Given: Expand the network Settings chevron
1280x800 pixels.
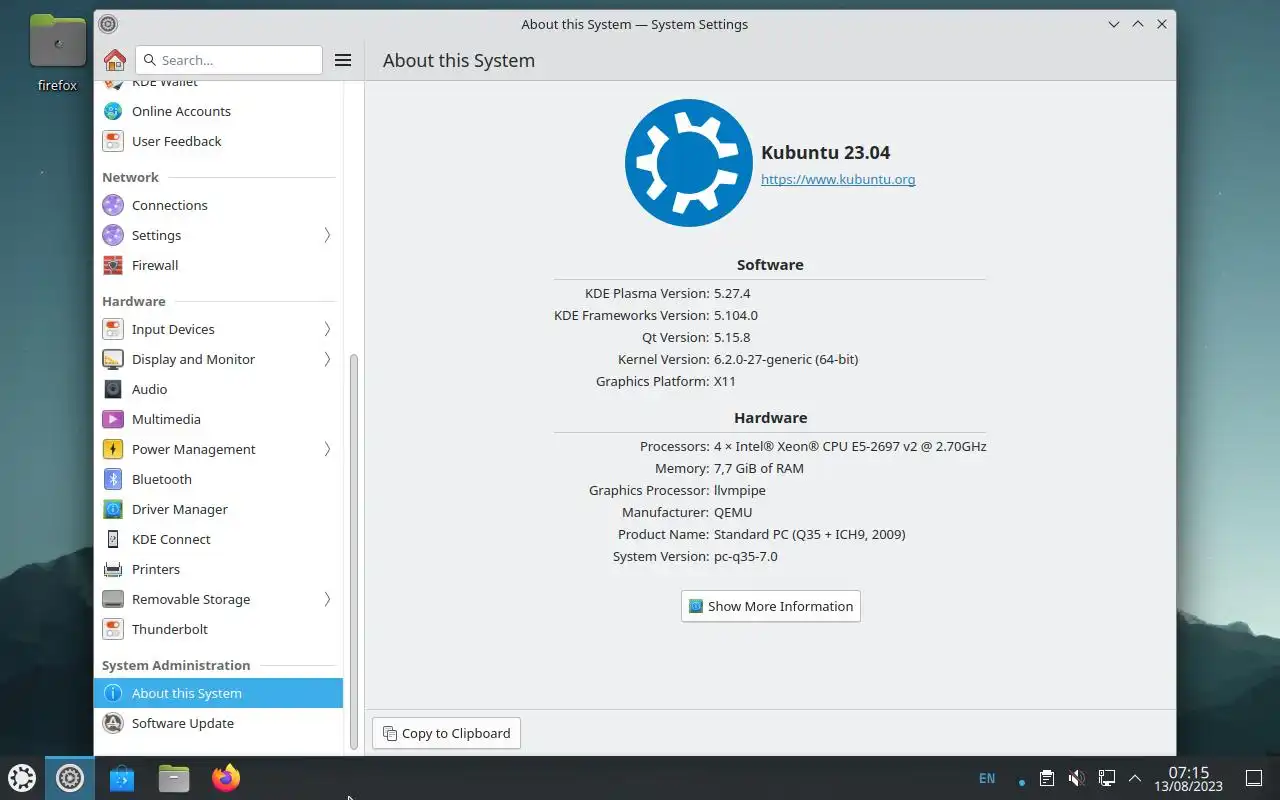Looking at the screenshot, I should pyautogui.click(x=327, y=235).
